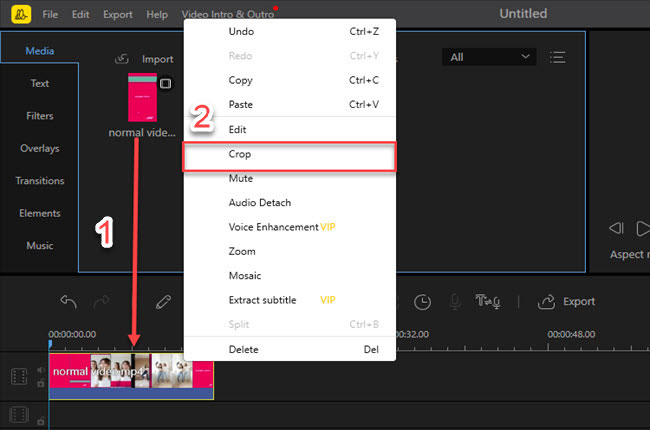Screen dimensions: 650x430
Task: Click the yellow app logo icon
Action: [x=21, y=14]
